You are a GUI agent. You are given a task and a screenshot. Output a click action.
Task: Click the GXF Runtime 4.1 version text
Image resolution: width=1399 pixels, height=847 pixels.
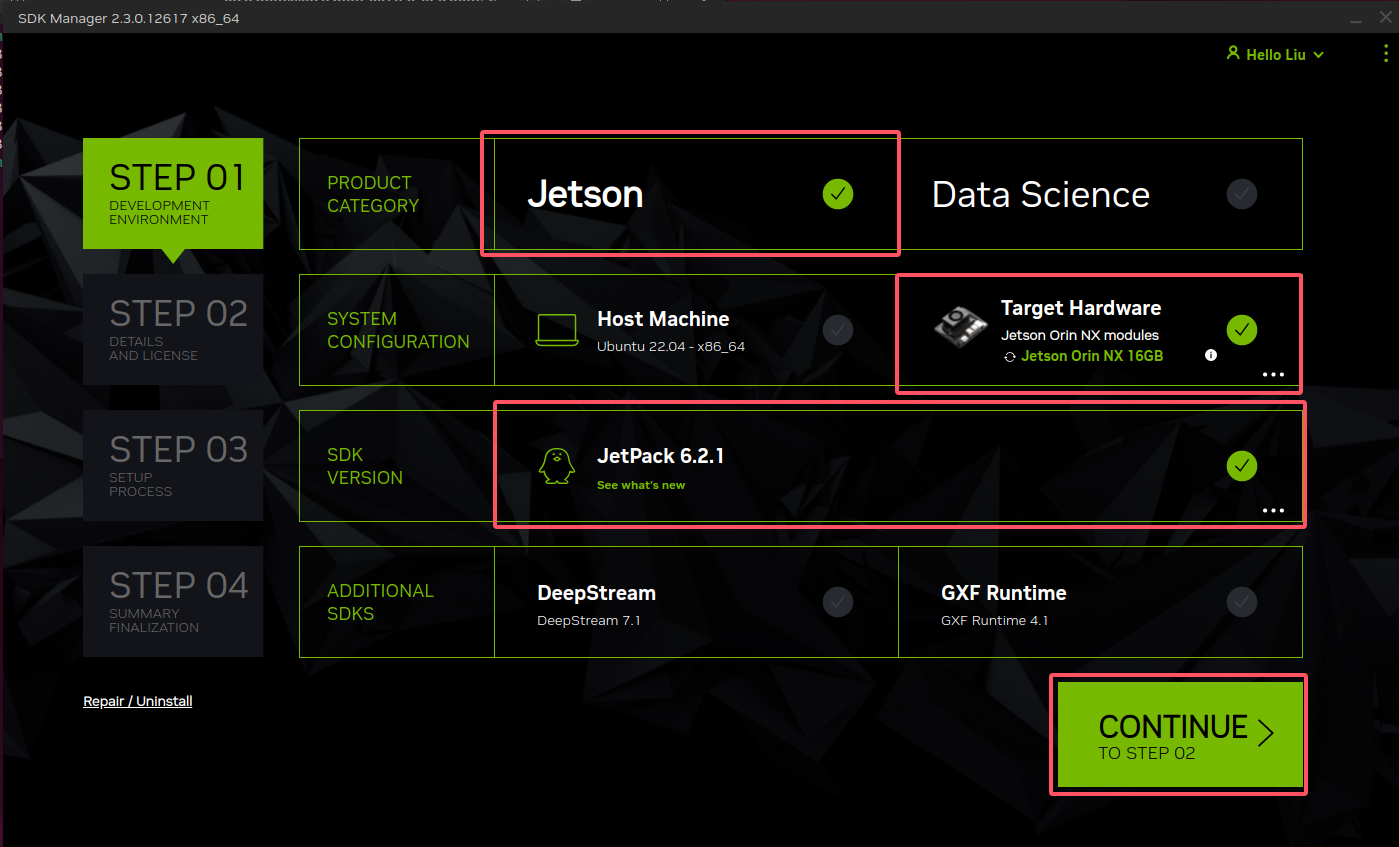(x=994, y=620)
